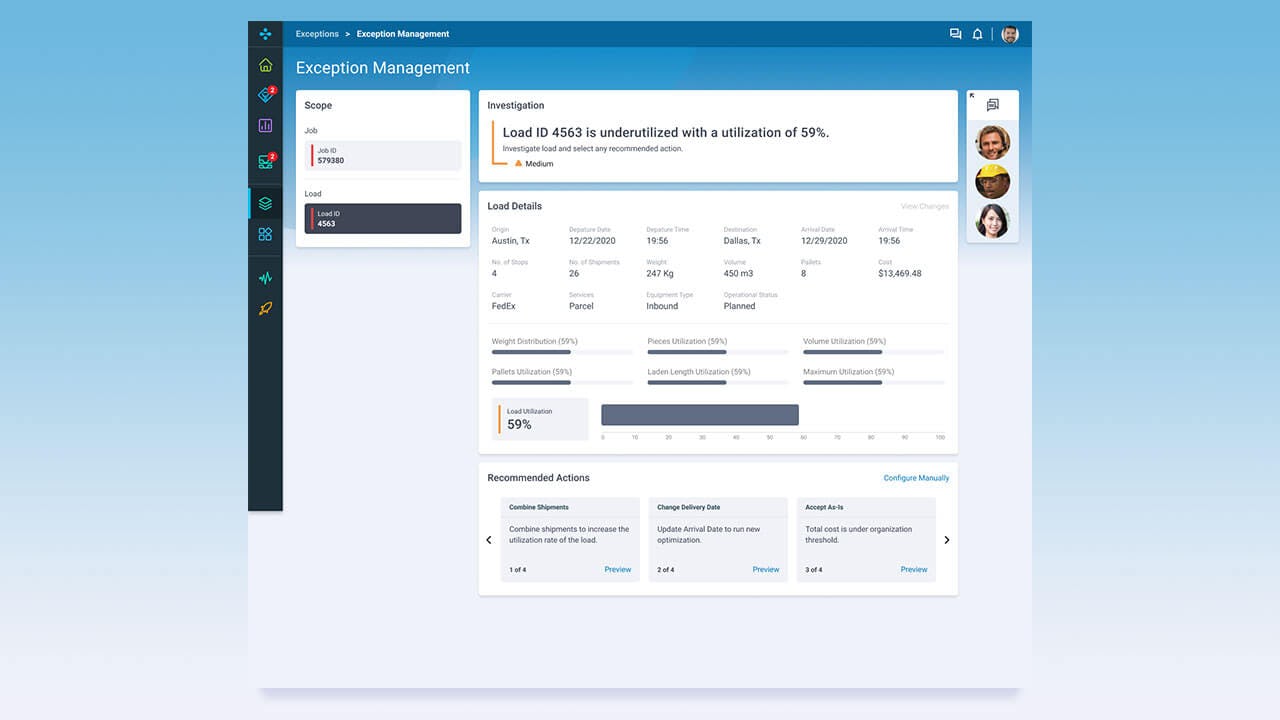This screenshot has width=1280, height=720.
Task: Switch to the Exception Management breadcrumb tab
Action: tap(403, 33)
